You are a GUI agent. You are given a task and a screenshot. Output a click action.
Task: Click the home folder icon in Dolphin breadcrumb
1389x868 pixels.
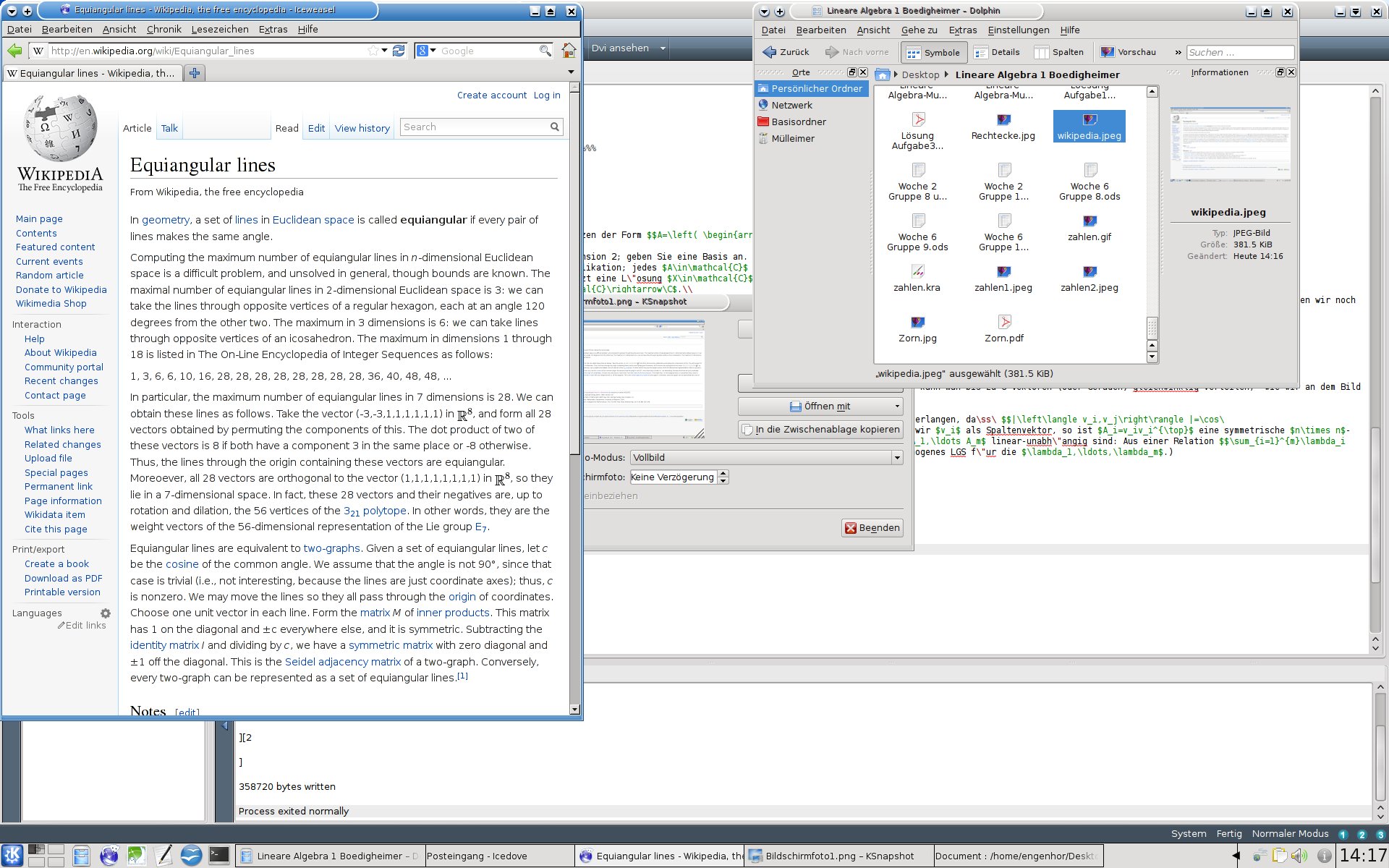(882, 75)
